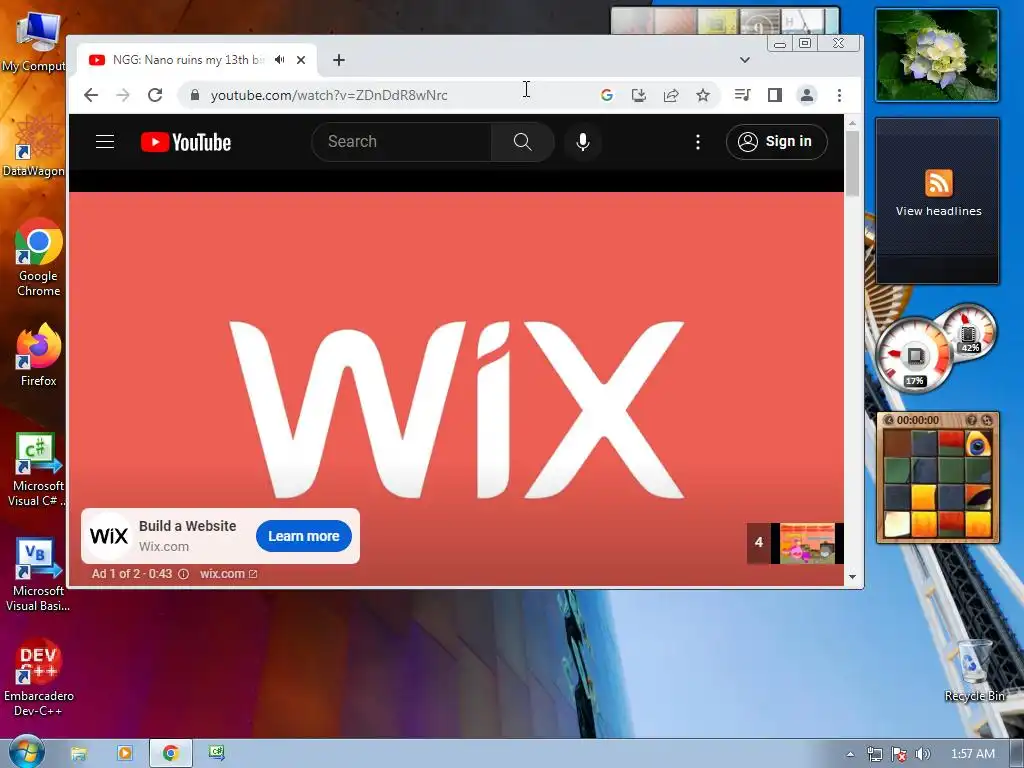The image size is (1024, 768).
Task: Select Microsoft Visual C# desktop shortcut
Action: click(x=37, y=470)
